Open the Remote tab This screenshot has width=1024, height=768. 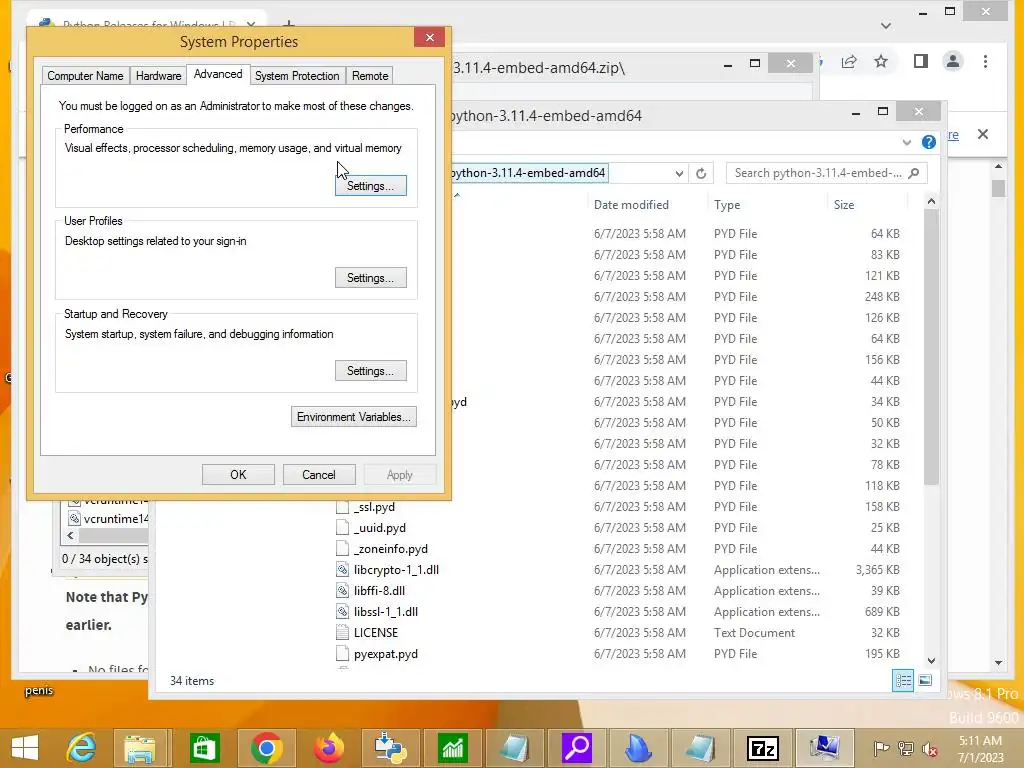(x=370, y=76)
